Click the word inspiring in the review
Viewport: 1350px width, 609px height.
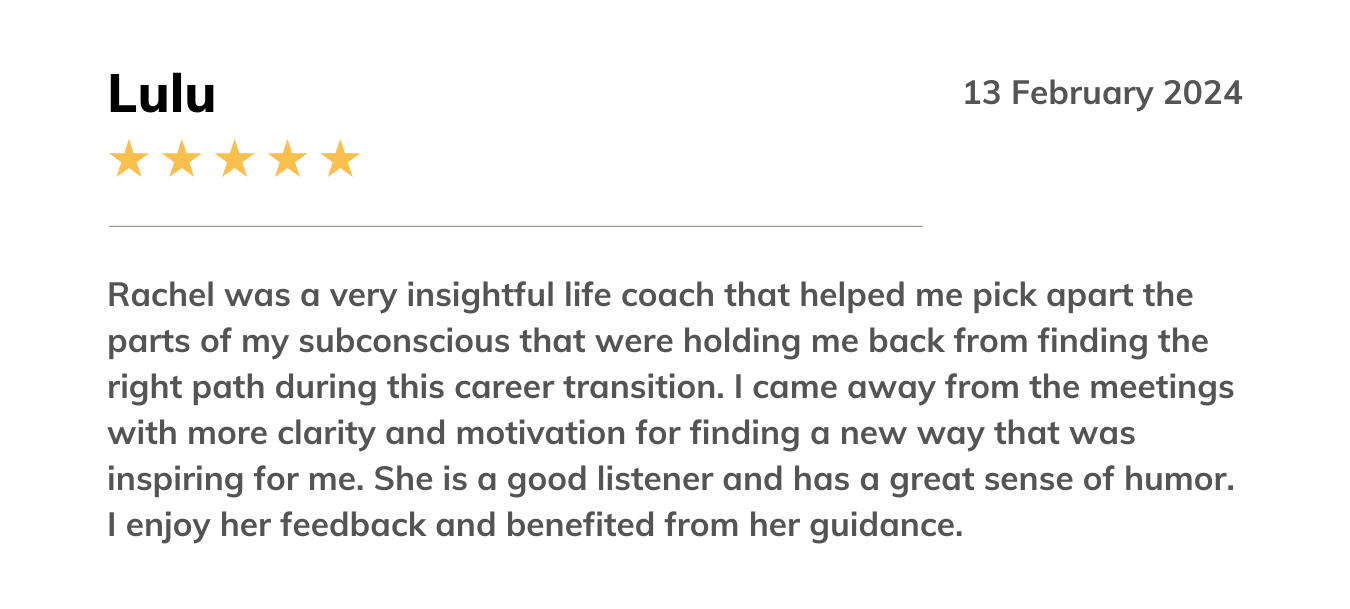(167, 480)
